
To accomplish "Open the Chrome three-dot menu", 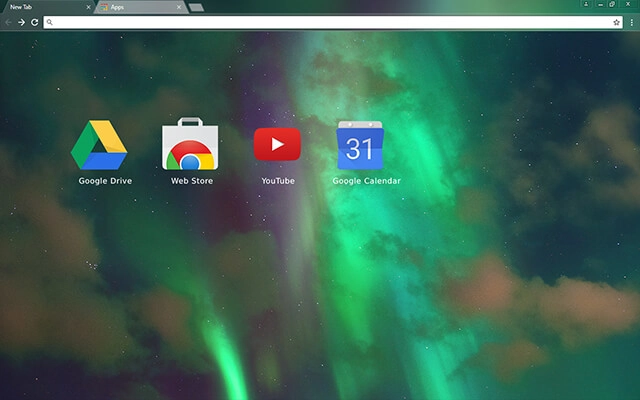I will [631, 22].
